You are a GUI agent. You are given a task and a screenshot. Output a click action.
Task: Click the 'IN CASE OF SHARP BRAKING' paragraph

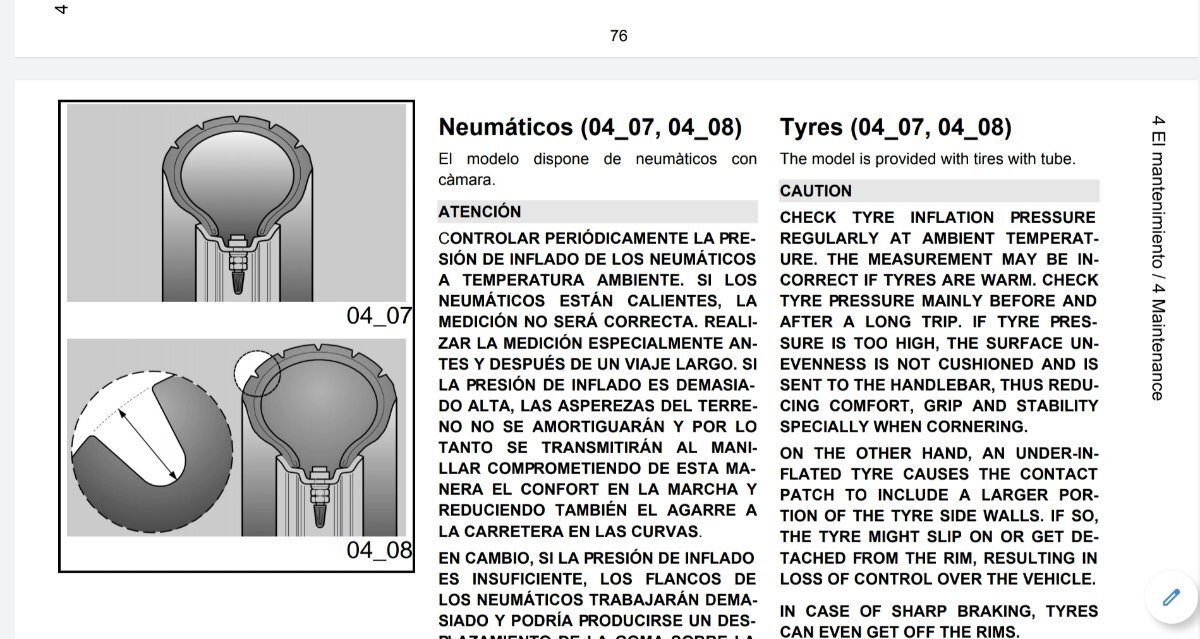point(938,620)
